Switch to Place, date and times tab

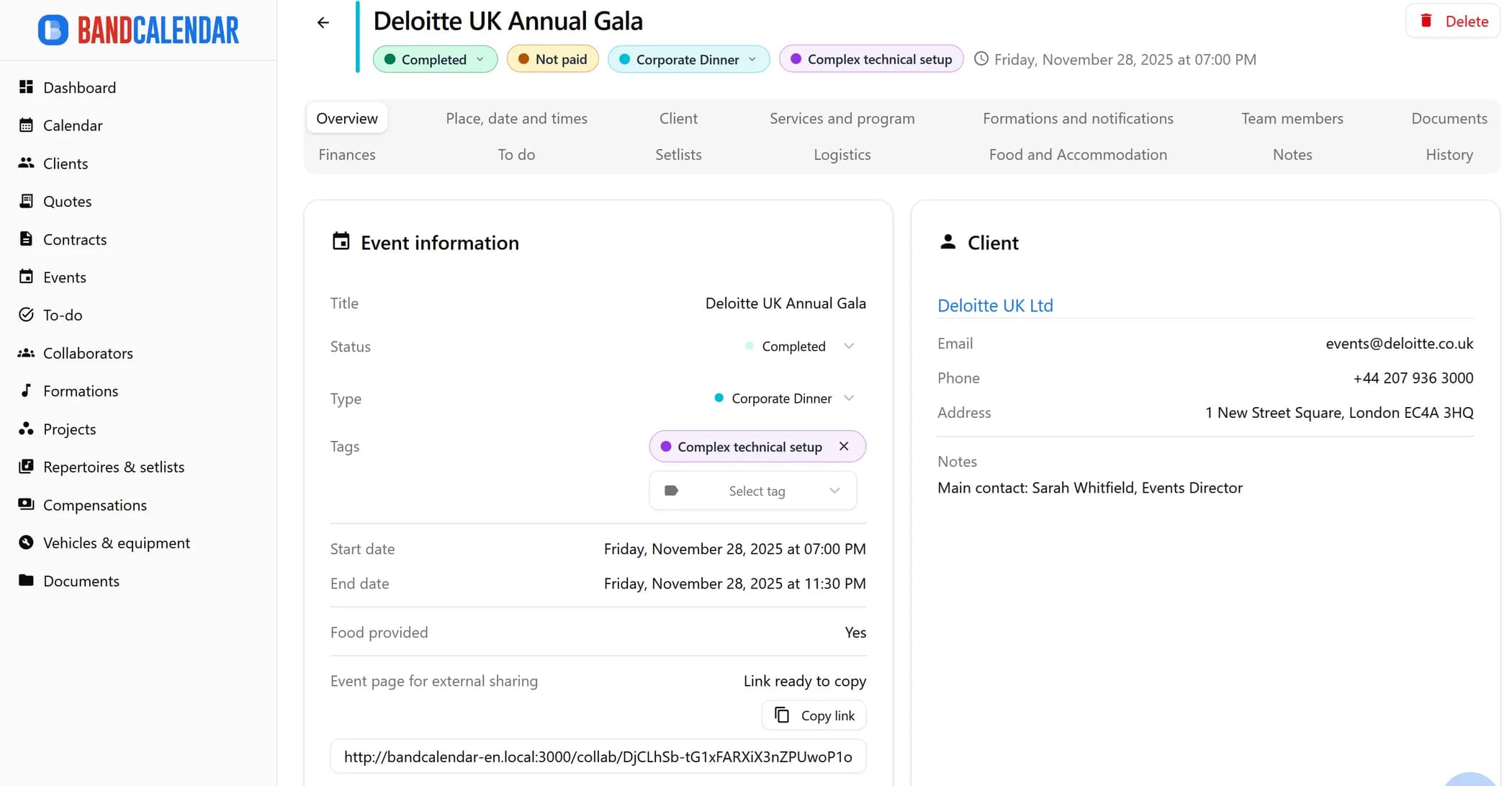click(x=516, y=118)
